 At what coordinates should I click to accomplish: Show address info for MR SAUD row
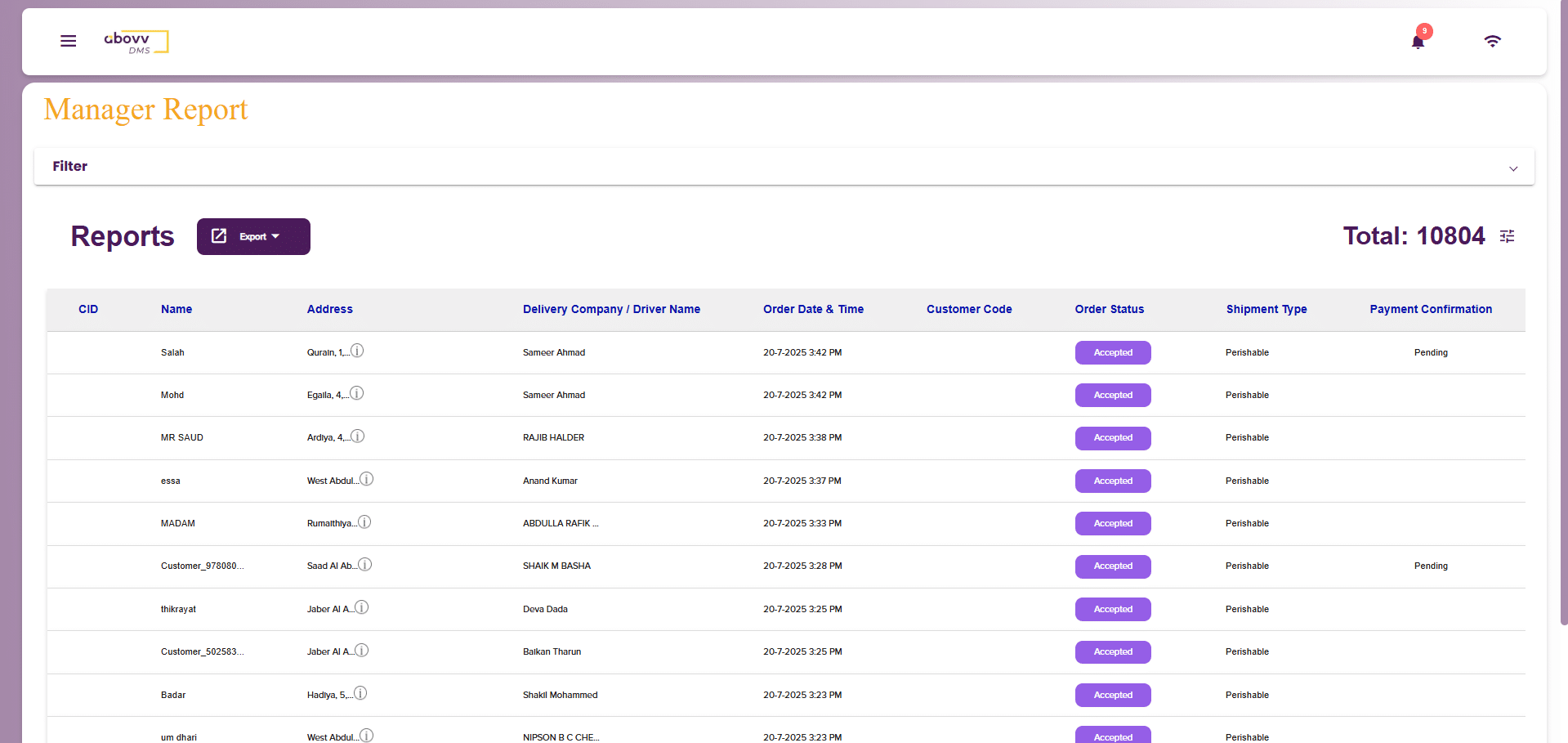point(358,436)
